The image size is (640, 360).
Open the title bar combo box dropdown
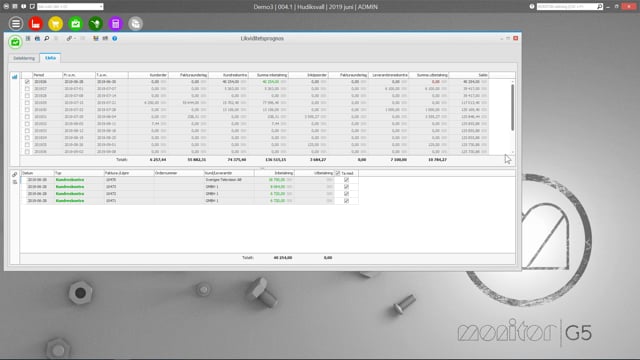click(101, 7)
